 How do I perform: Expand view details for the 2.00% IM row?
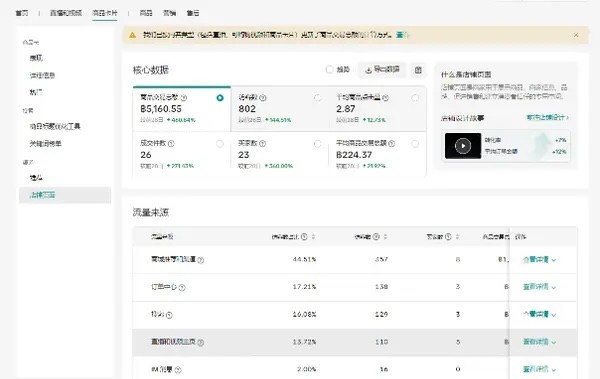(539, 369)
